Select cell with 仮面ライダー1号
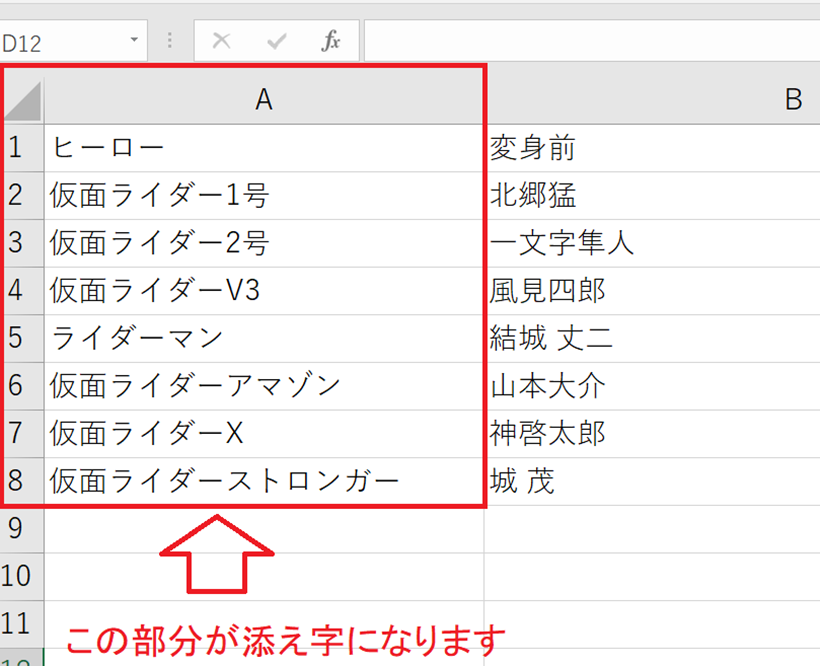The width and height of the screenshot is (820, 666). pos(264,195)
